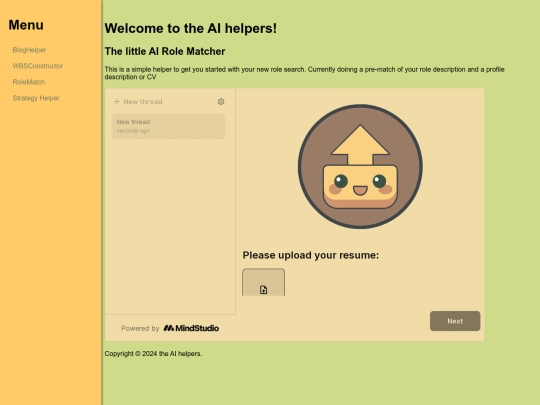The image size is (540, 405).
Task: Click 'Please upload your resume:' label
Action: coord(311,255)
